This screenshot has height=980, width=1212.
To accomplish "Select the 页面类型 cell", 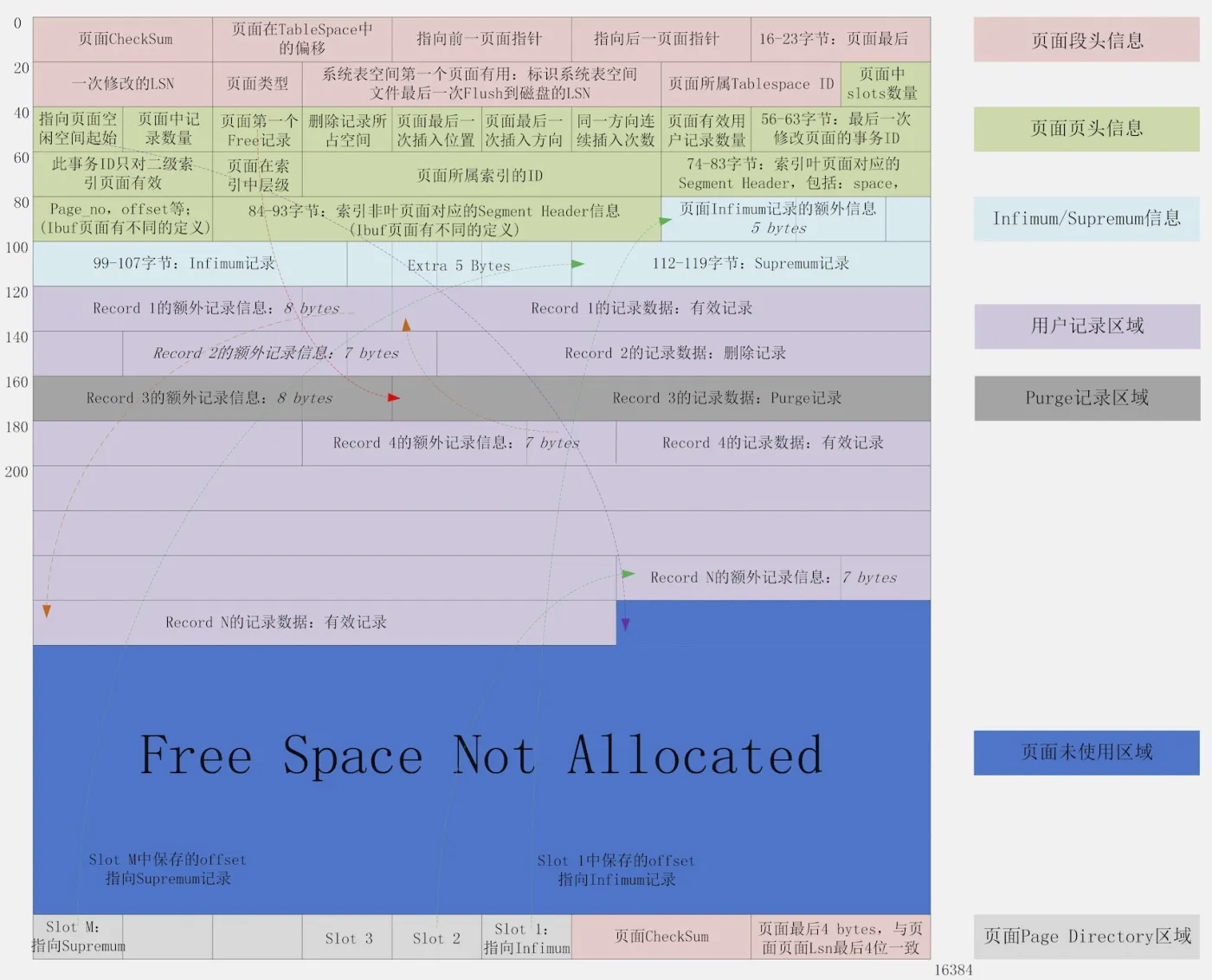I will [257, 84].
